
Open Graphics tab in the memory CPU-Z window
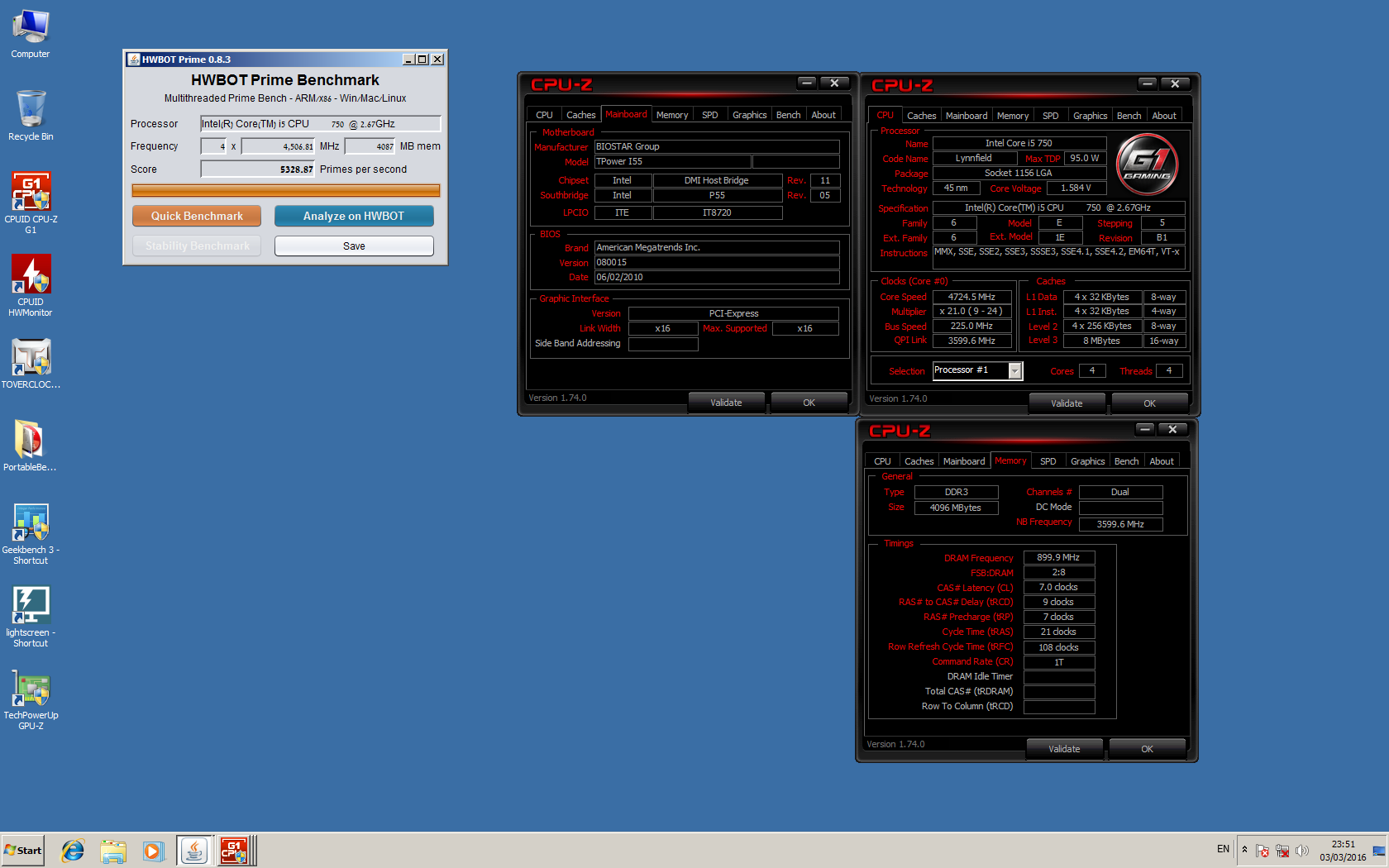1088,461
